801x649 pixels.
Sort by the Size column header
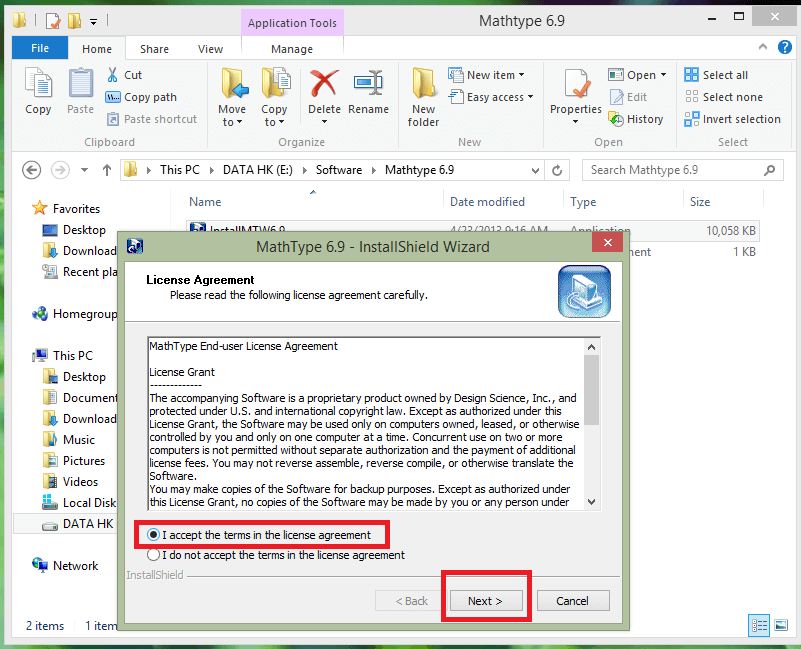coord(722,202)
